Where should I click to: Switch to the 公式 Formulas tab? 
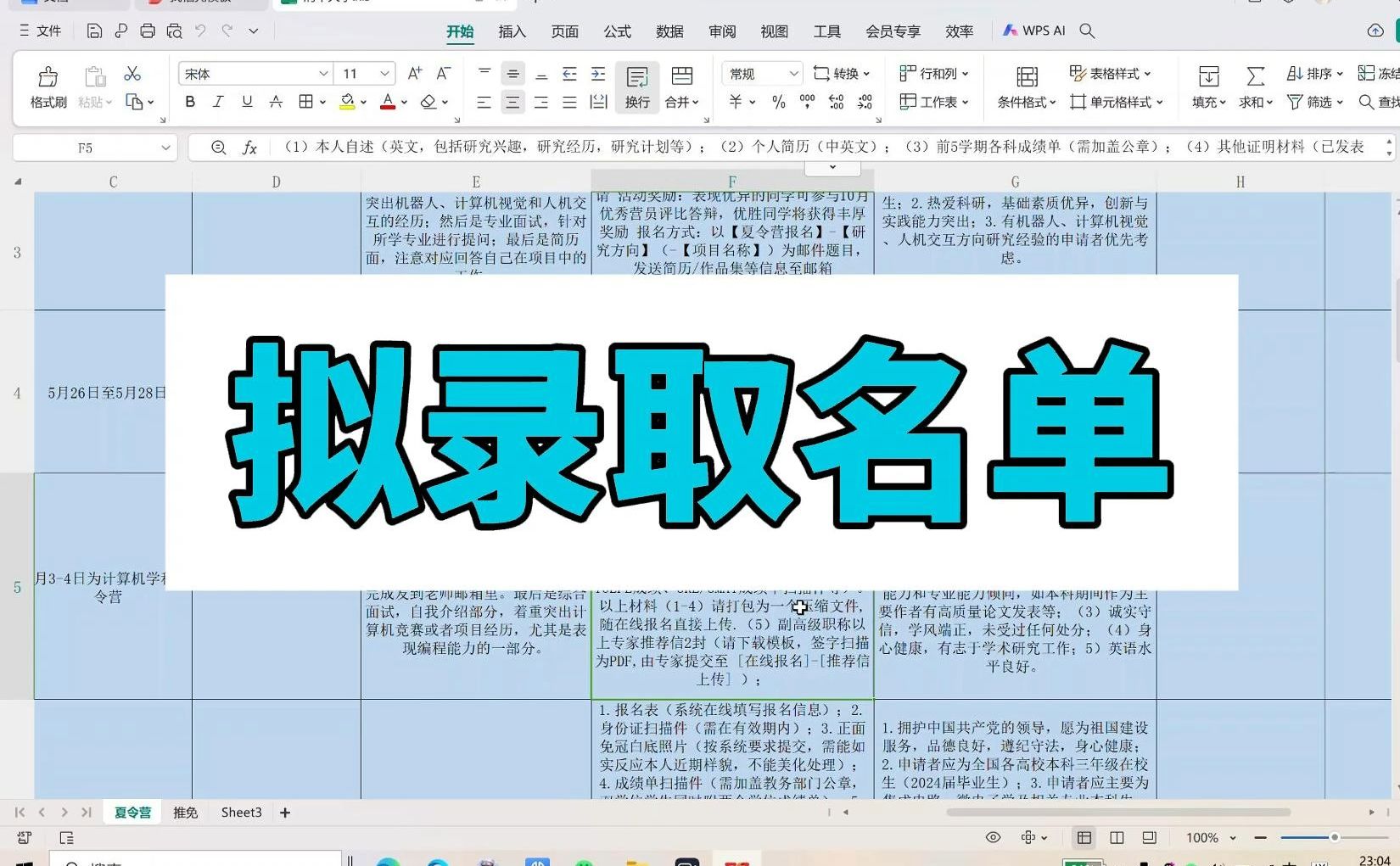[x=617, y=31]
